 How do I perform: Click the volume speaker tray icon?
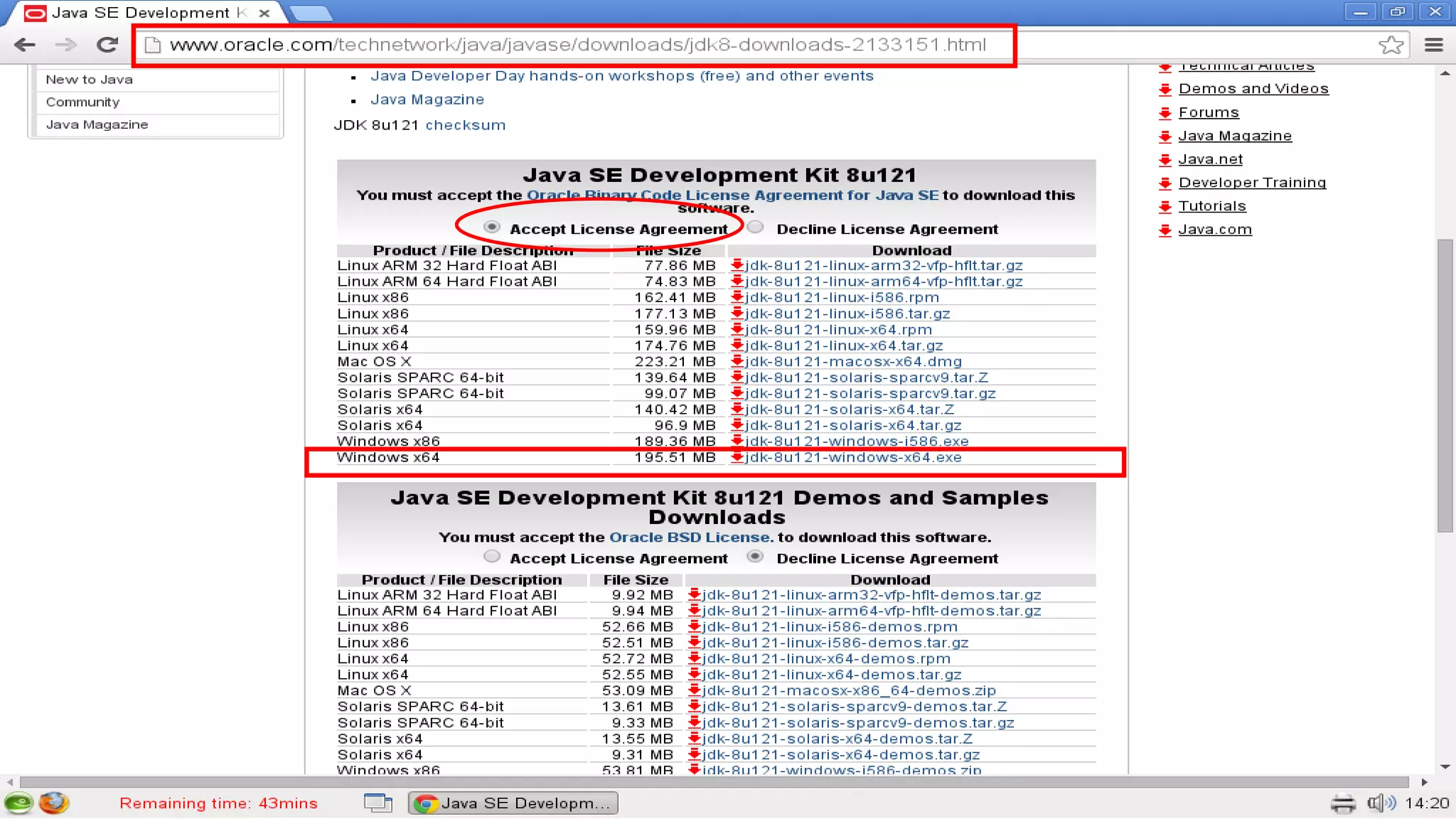pyautogui.click(x=1381, y=803)
